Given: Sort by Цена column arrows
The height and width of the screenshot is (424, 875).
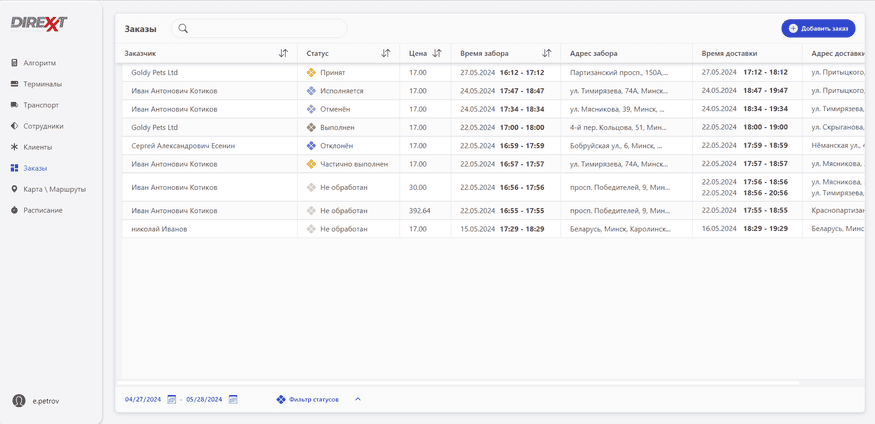Looking at the screenshot, I should [x=437, y=54].
